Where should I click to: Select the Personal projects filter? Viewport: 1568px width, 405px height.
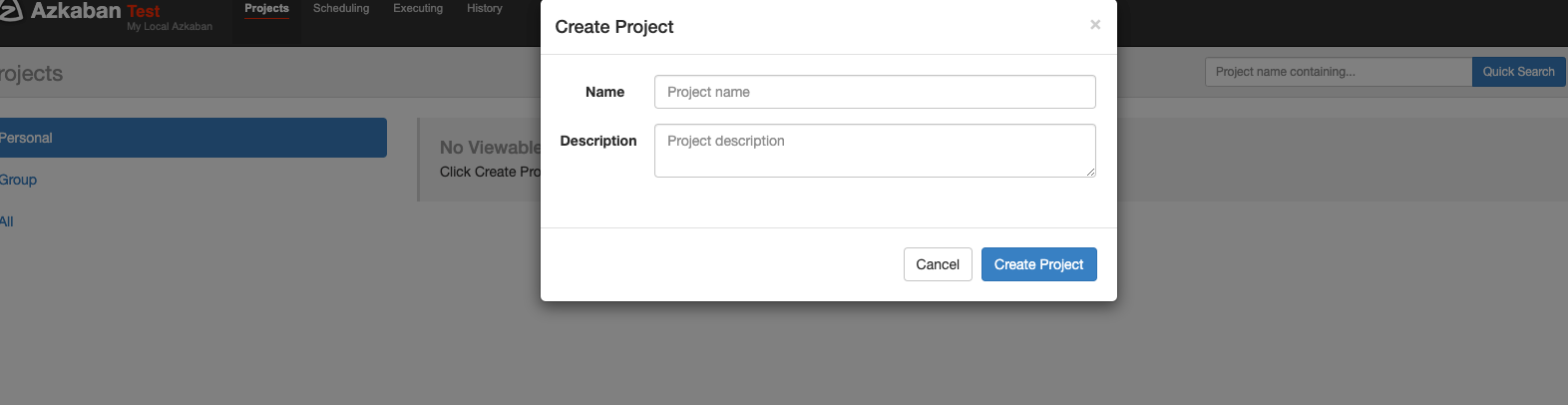190,138
